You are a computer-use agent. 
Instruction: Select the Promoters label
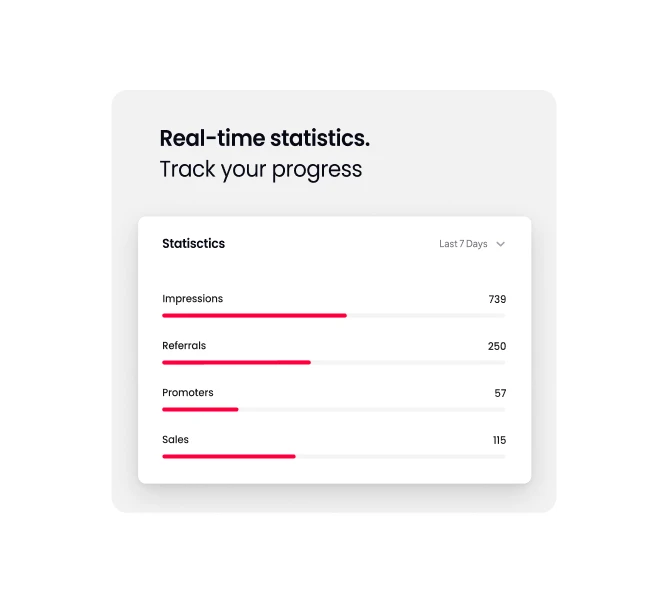[188, 393]
